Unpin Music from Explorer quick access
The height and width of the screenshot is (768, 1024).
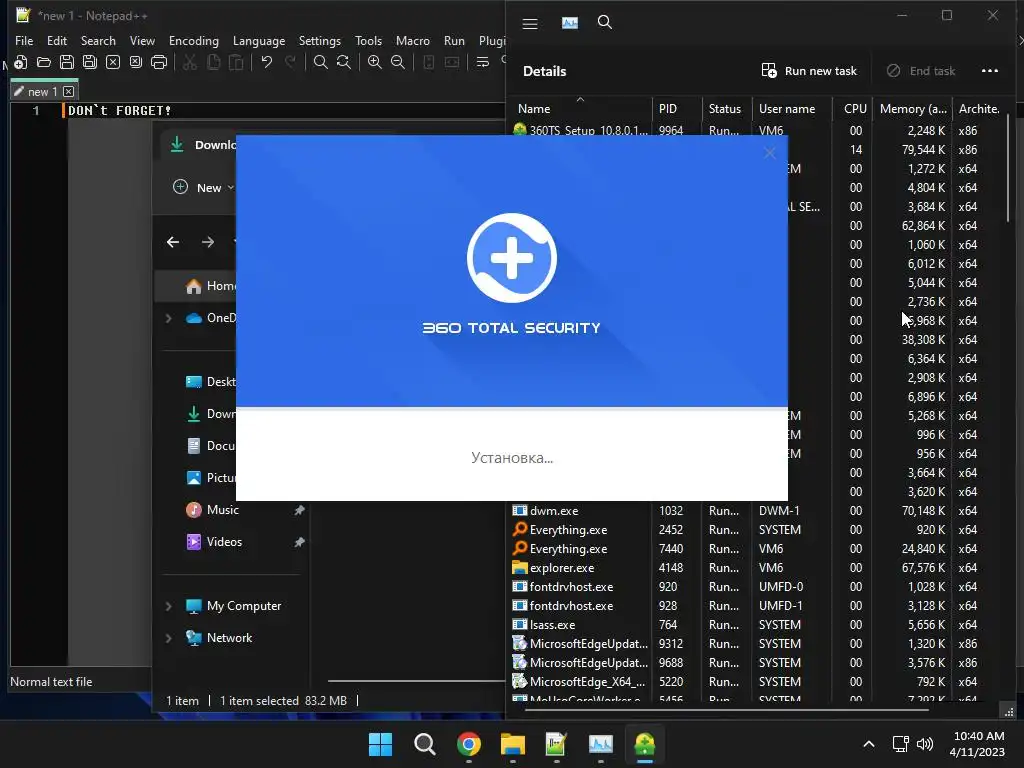(x=299, y=510)
